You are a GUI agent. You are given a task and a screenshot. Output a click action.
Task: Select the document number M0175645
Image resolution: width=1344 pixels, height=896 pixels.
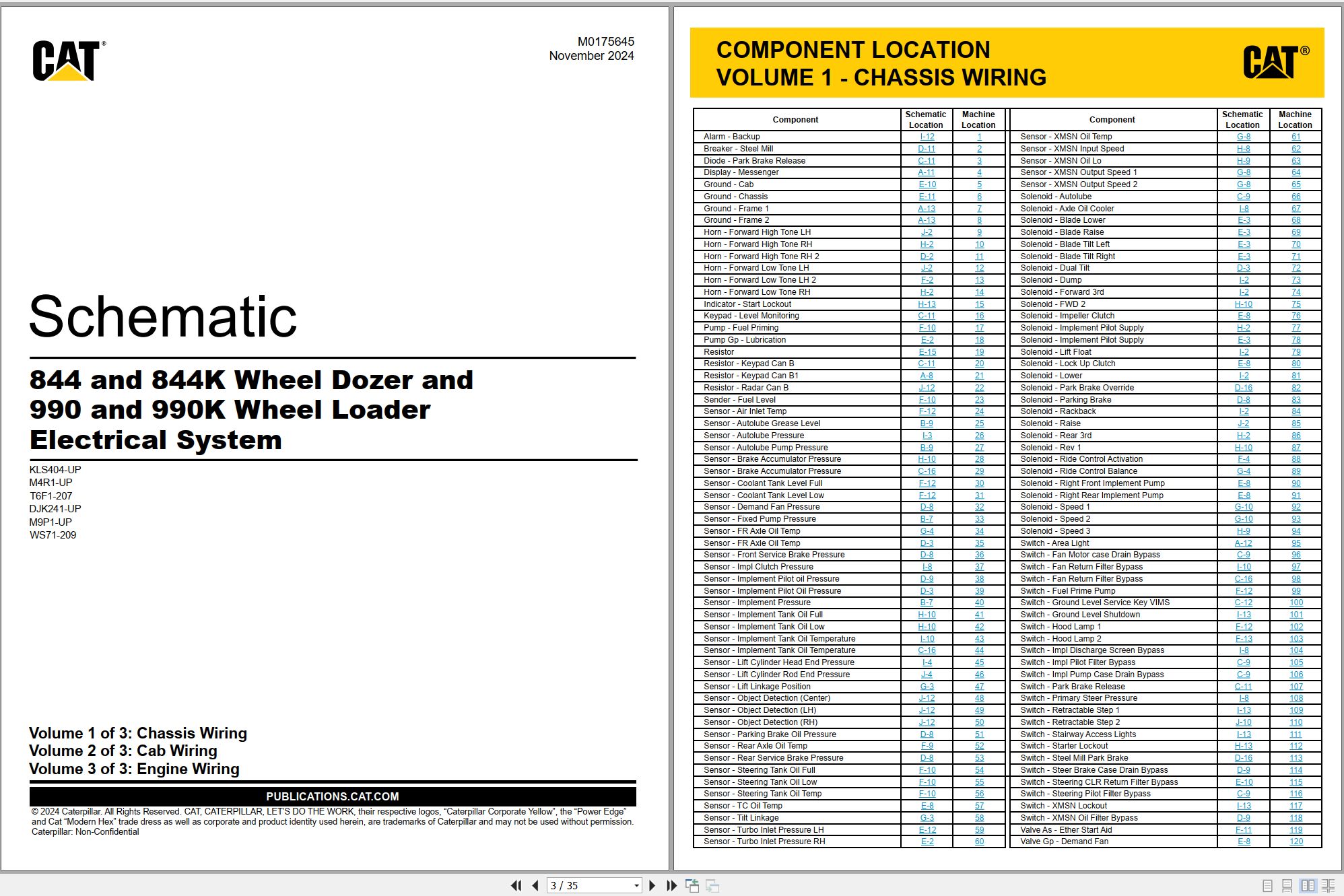pos(605,42)
